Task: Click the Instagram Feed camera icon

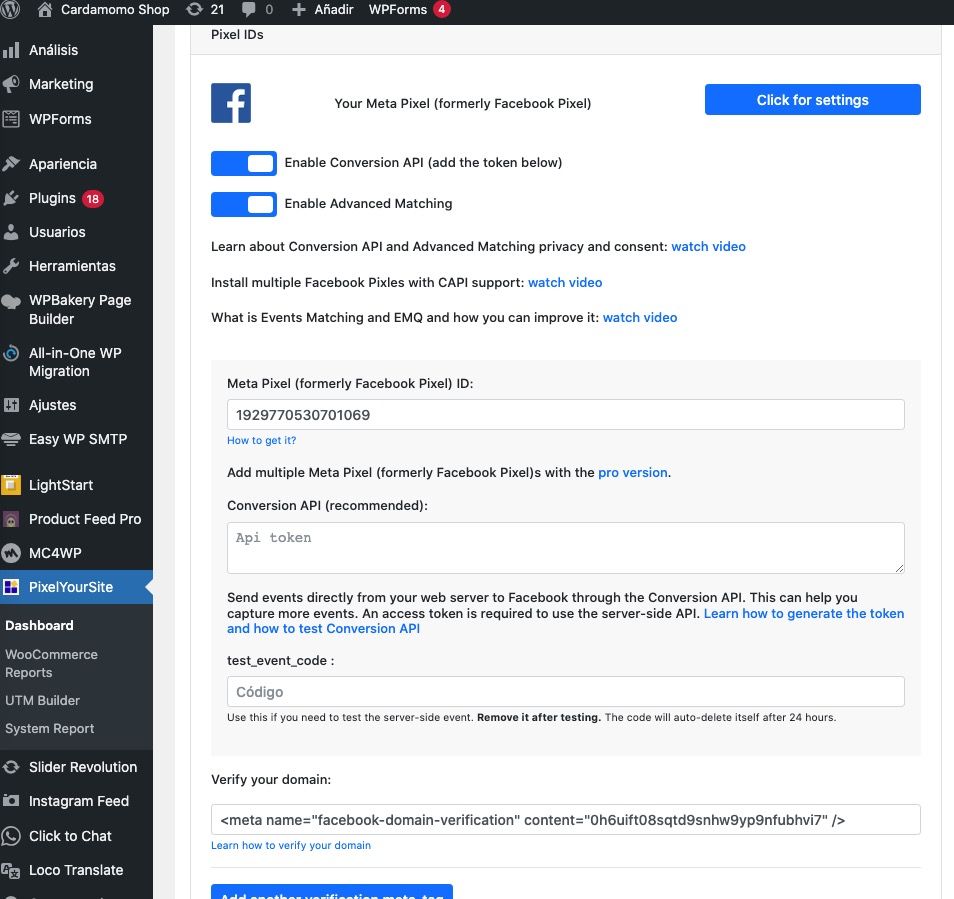Action: coord(11,801)
